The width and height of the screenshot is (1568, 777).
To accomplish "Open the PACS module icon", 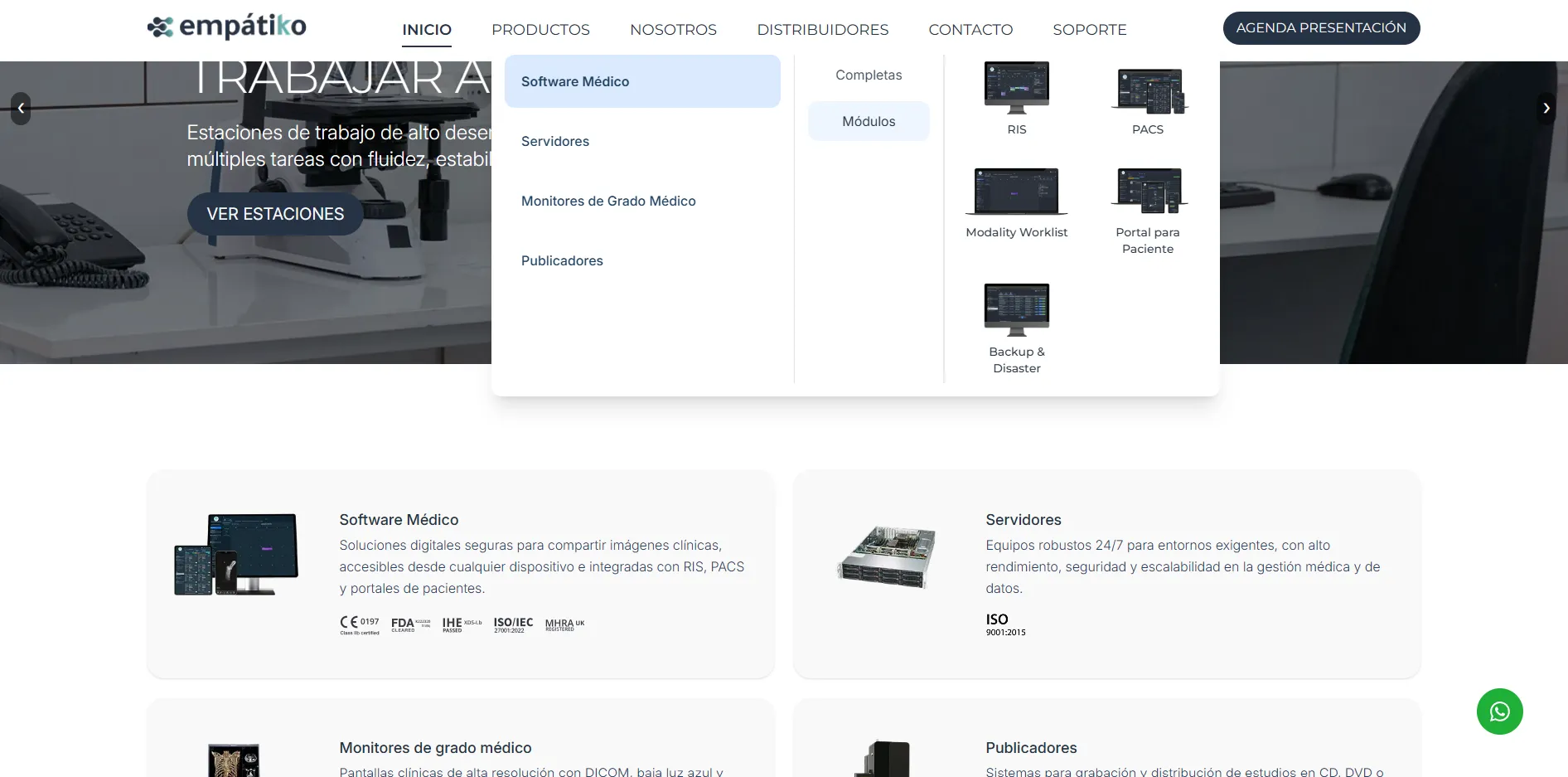I will (x=1148, y=91).
